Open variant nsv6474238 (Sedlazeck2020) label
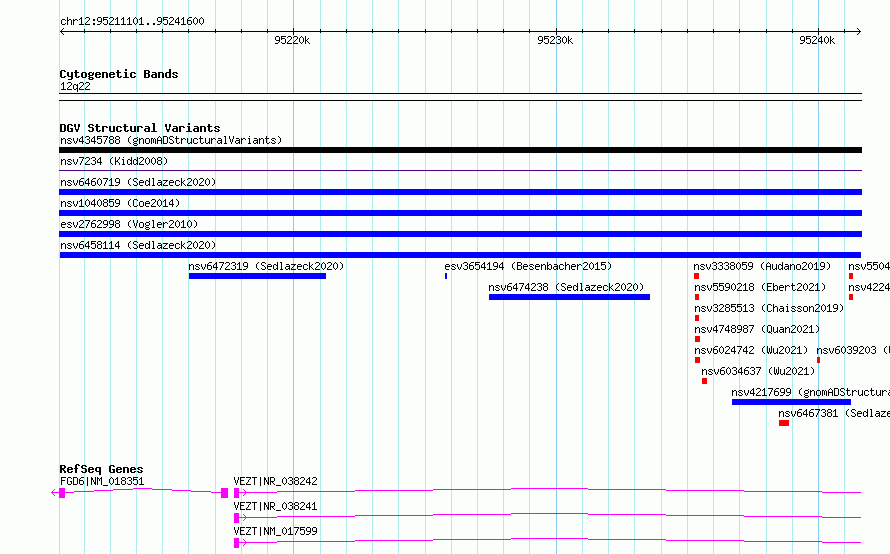The height and width of the screenshot is (554, 890). tap(566, 287)
